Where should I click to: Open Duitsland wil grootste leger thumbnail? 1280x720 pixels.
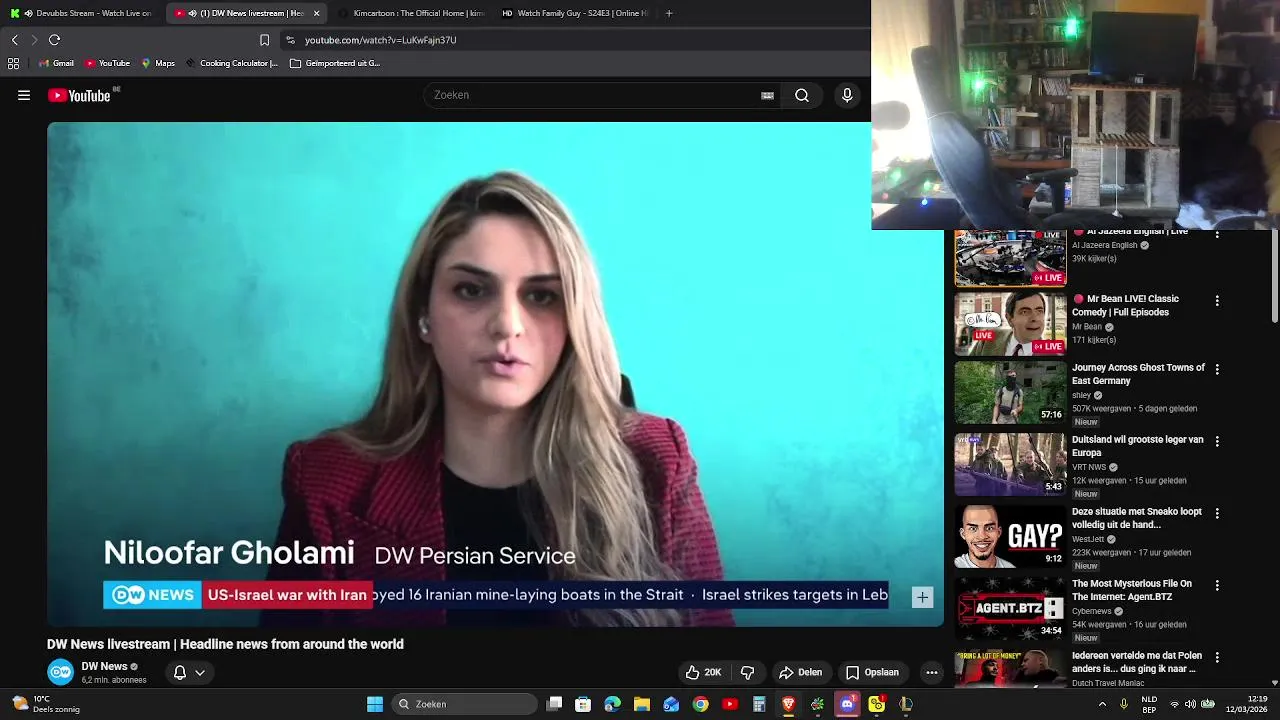pyautogui.click(x=1010, y=464)
